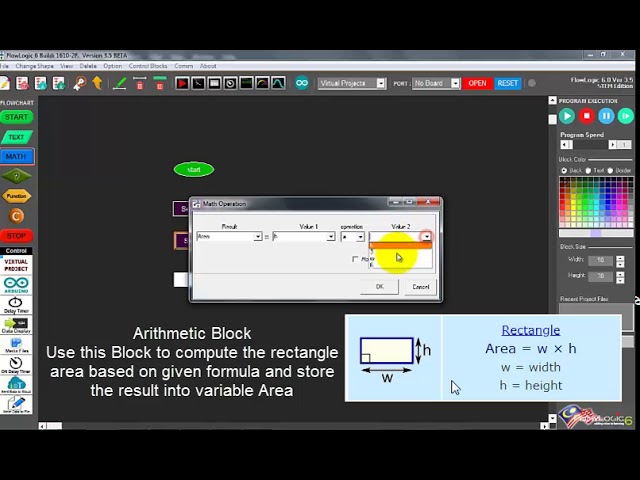This screenshot has height=480, width=640.
Task: Select the STOP flowchart block
Action: (16, 236)
